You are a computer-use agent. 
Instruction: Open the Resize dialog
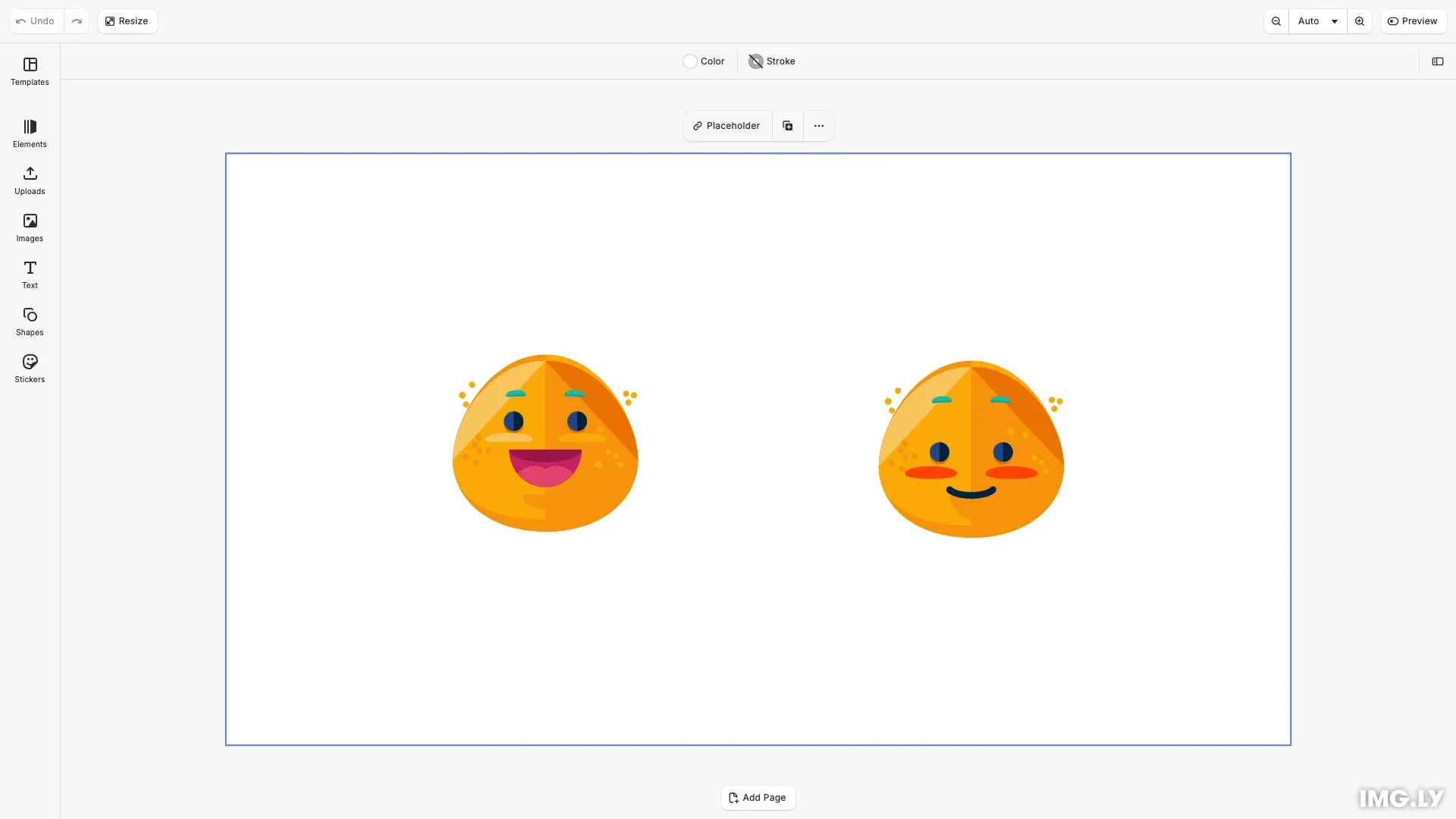click(x=127, y=20)
